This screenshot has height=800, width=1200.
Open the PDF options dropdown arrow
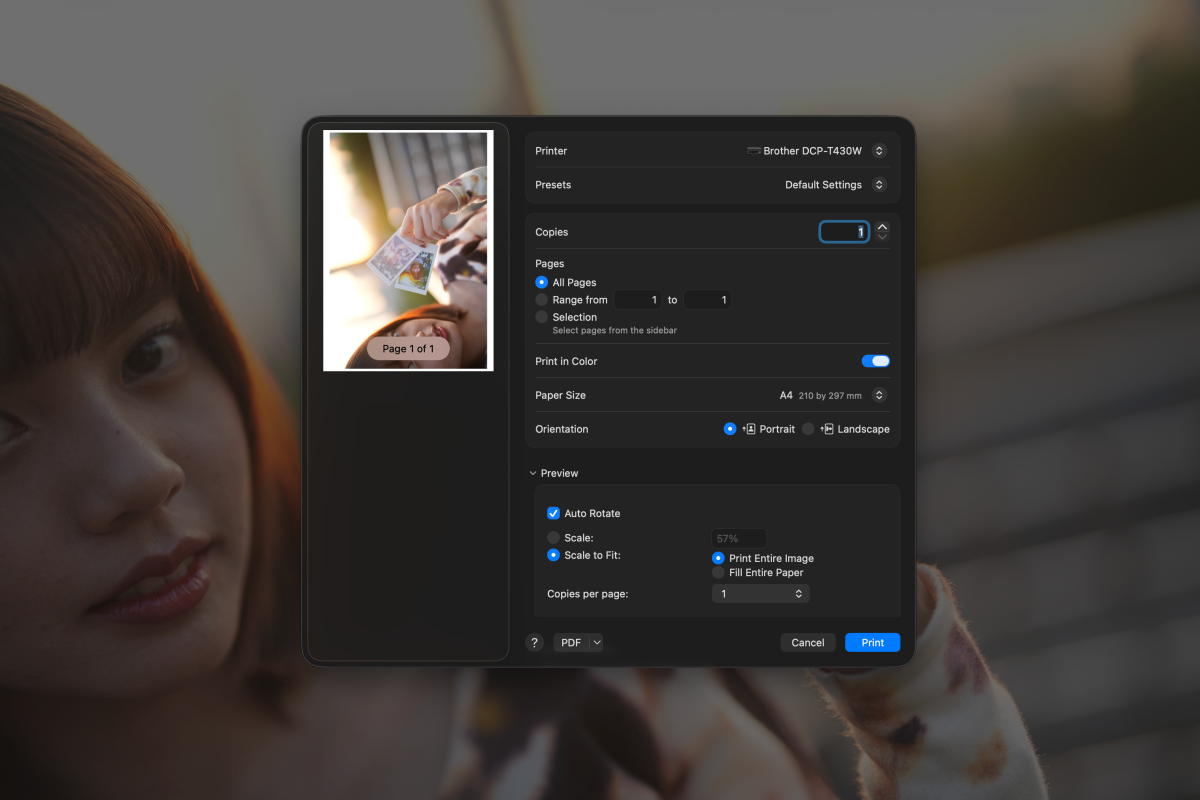click(596, 643)
